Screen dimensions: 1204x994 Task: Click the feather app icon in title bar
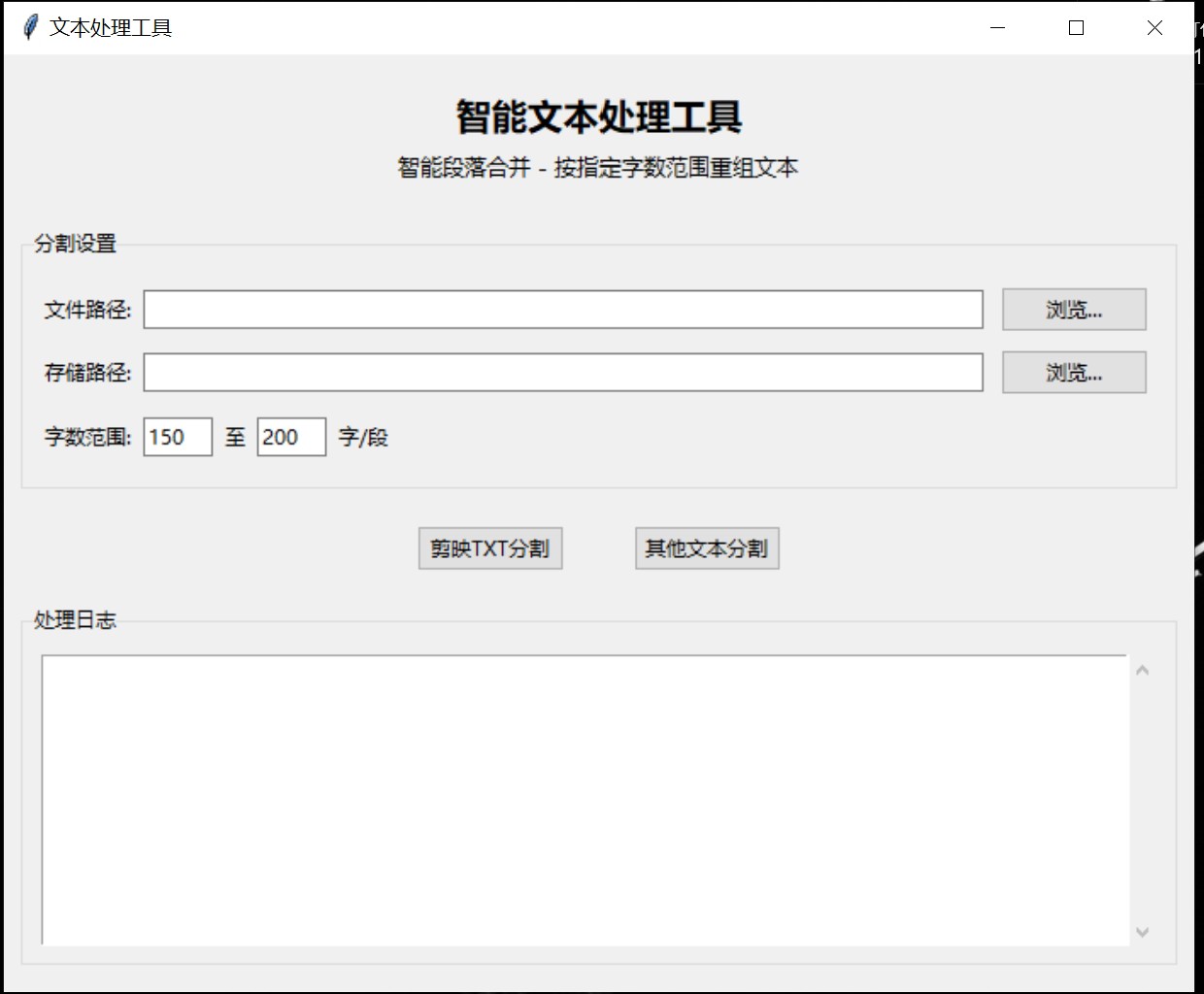(30, 27)
